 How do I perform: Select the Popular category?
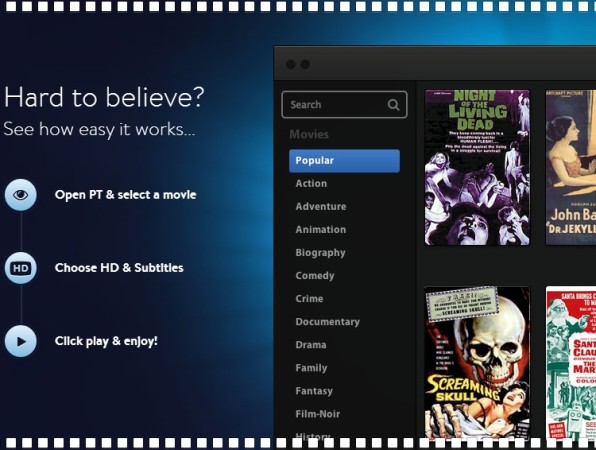point(344,161)
